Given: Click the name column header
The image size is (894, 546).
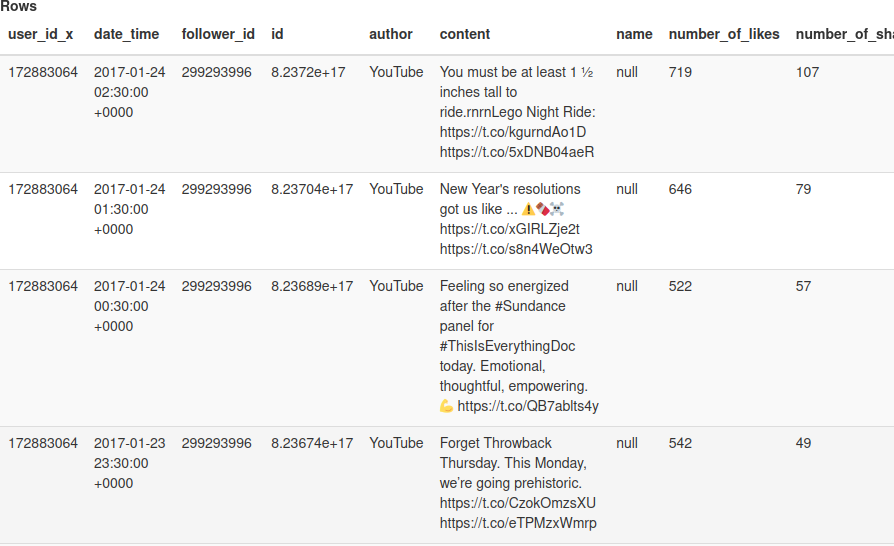Looking at the screenshot, I should [634, 34].
